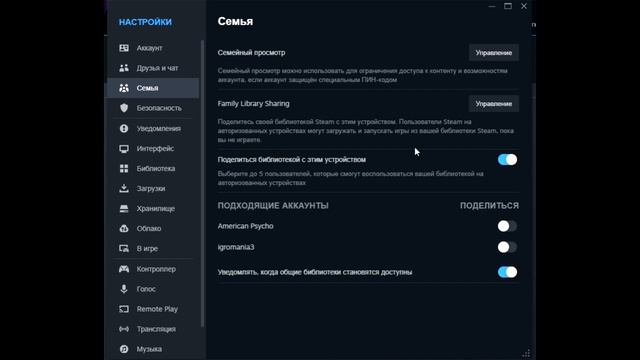Open Аккаунт settings section
Screen dimensions: 640x360
pyautogui.click(x=149, y=48)
